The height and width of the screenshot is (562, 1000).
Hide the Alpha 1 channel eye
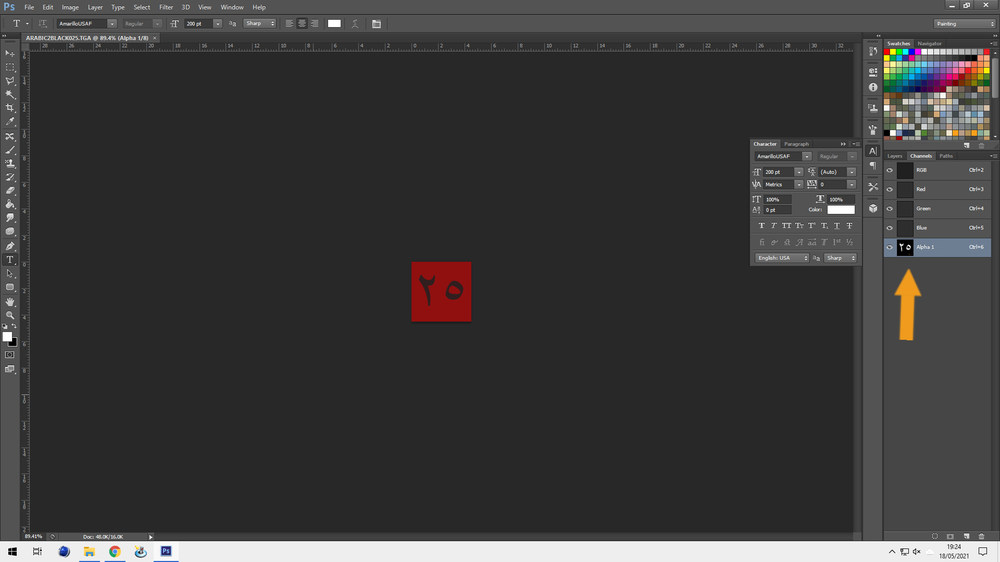pyautogui.click(x=889, y=247)
